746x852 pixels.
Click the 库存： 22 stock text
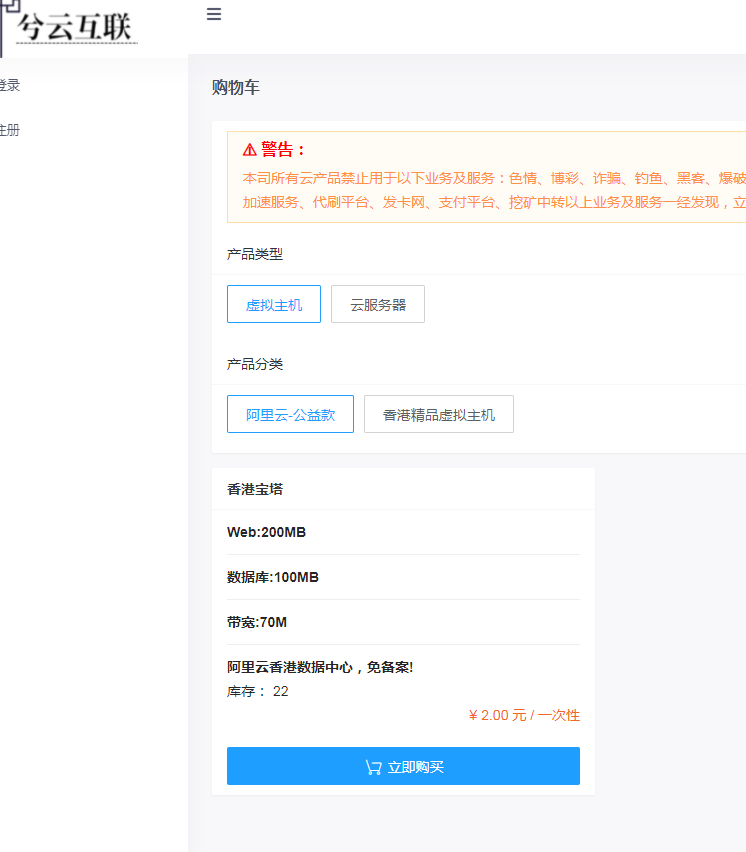coord(258,691)
